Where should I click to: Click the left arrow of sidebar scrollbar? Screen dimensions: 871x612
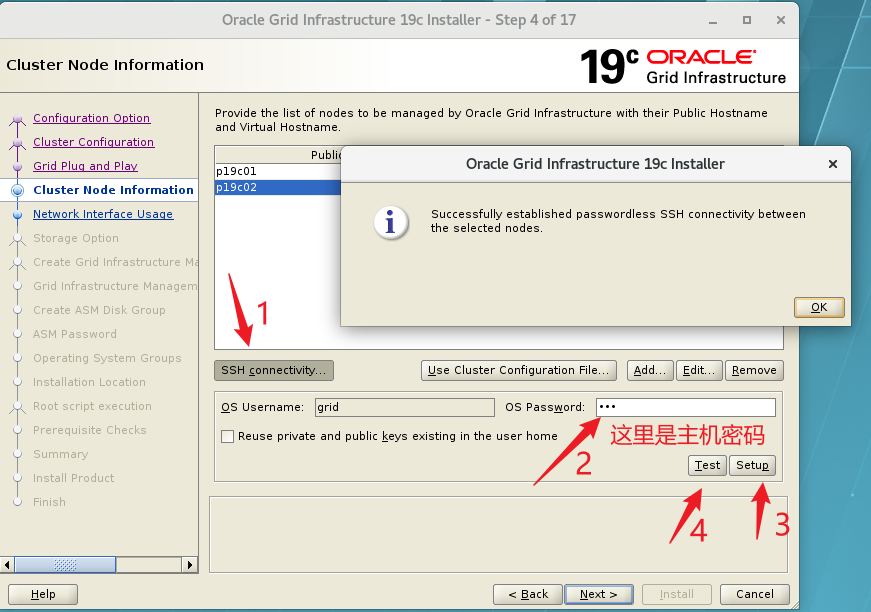pos(7,565)
